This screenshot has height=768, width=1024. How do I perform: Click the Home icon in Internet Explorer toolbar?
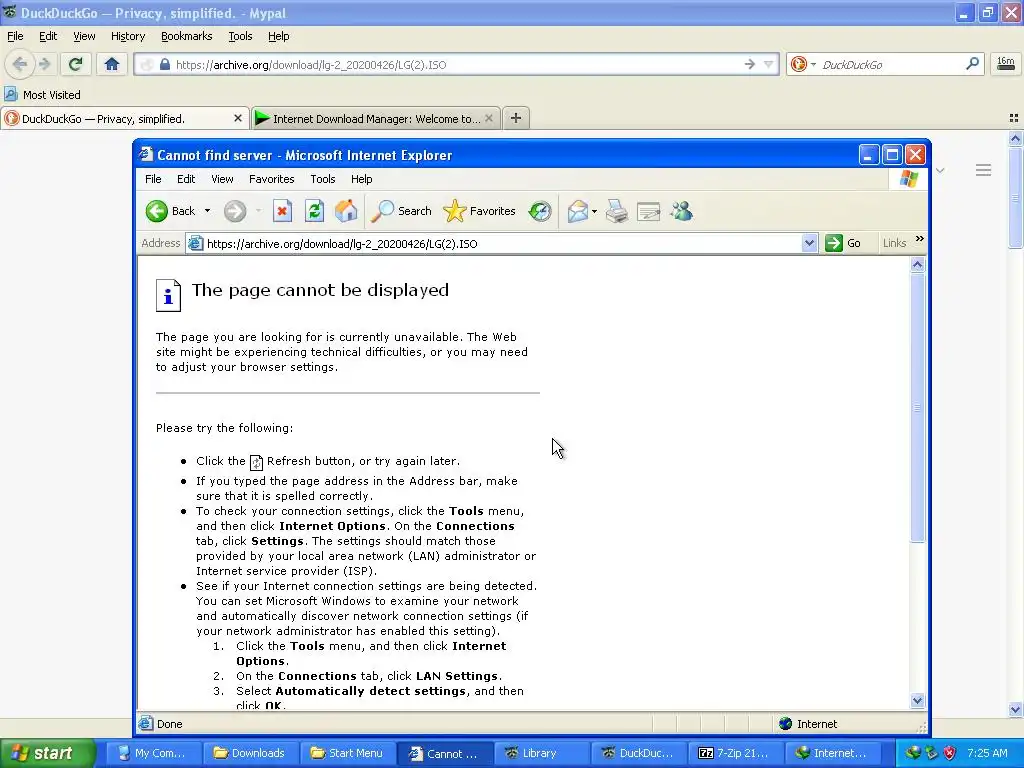(x=346, y=211)
